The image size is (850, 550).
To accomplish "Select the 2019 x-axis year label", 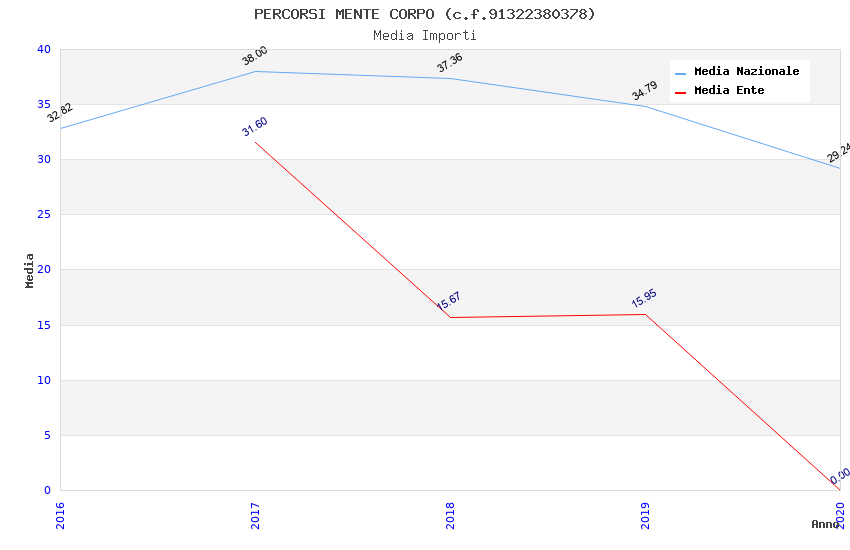I will tap(645, 515).
